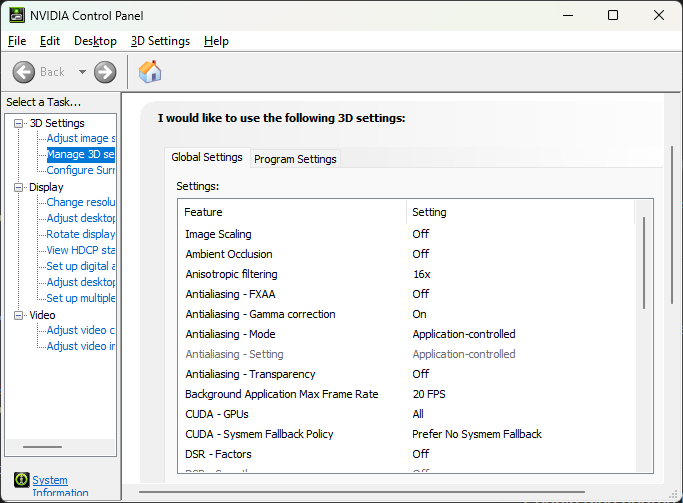Open the File menu
The height and width of the screenshot is (503, 683).
coord(17,41)
